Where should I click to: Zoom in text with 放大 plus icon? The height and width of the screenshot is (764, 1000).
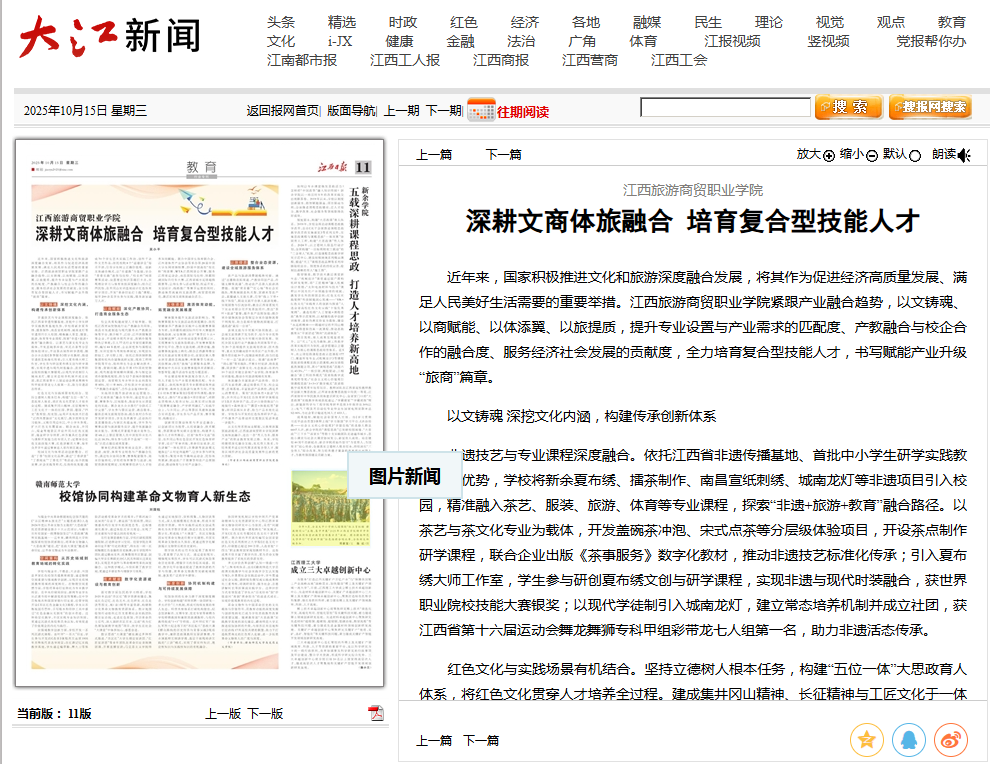(x=828, y=155)
